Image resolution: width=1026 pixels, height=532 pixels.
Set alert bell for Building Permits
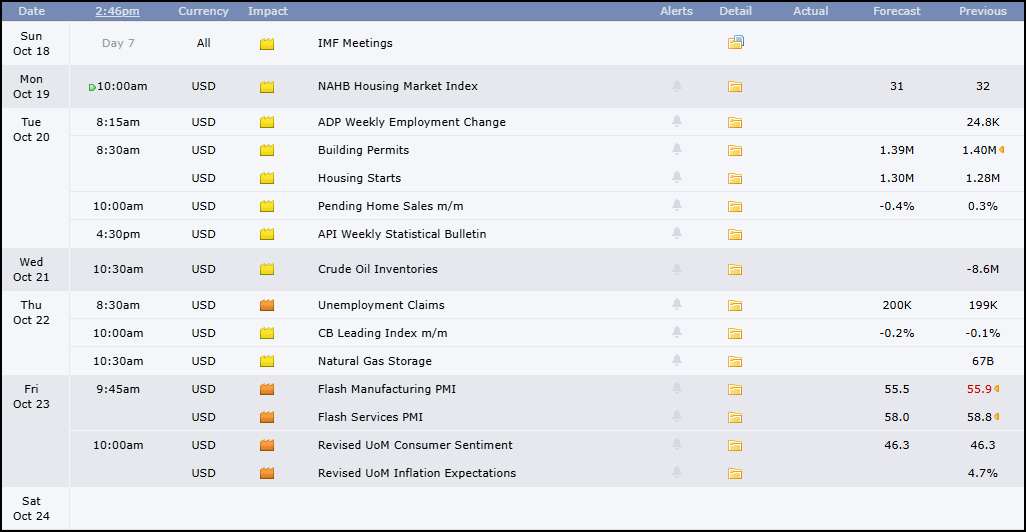pyautogui.click(x=677, y=149)
